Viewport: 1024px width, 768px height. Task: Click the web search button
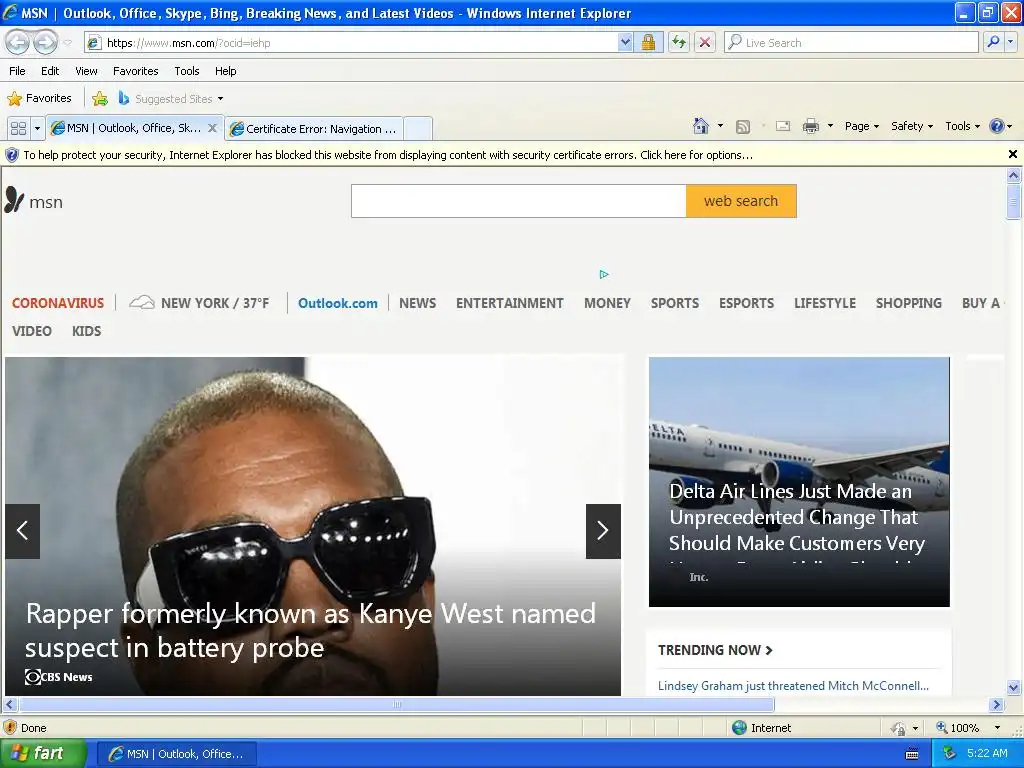point(741,201)
